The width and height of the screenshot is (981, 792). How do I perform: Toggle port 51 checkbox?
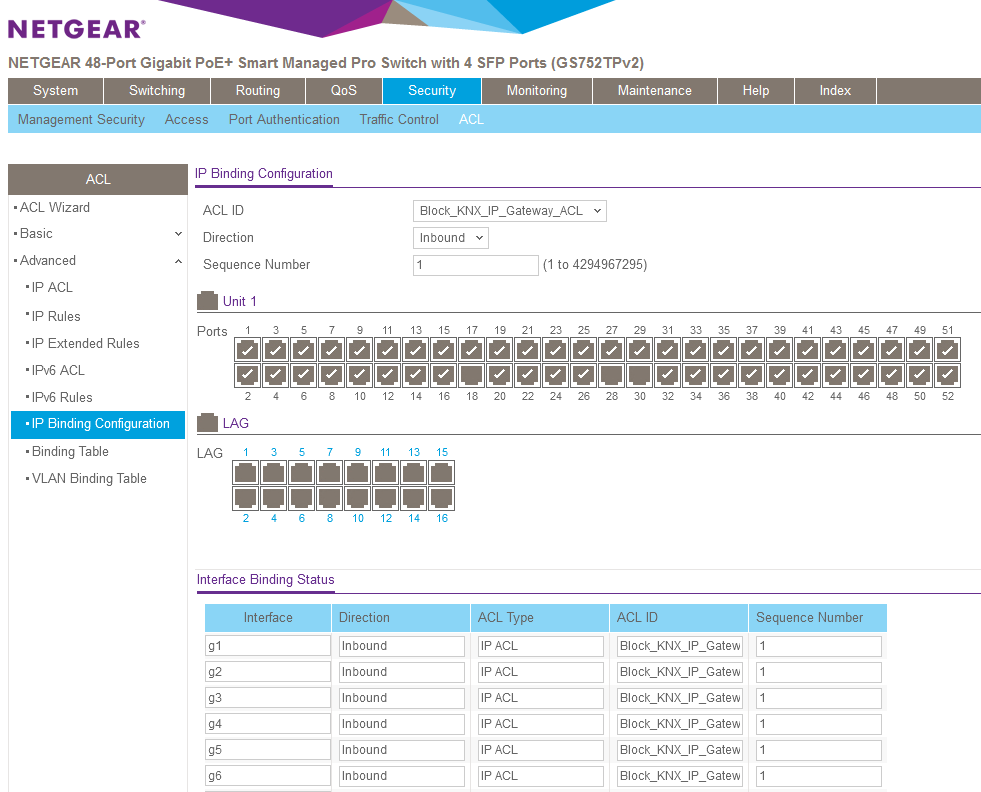(948, 350)
